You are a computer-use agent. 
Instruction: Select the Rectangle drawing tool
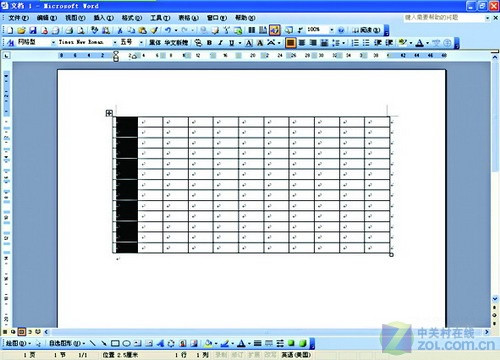click(x=115, y=343)
